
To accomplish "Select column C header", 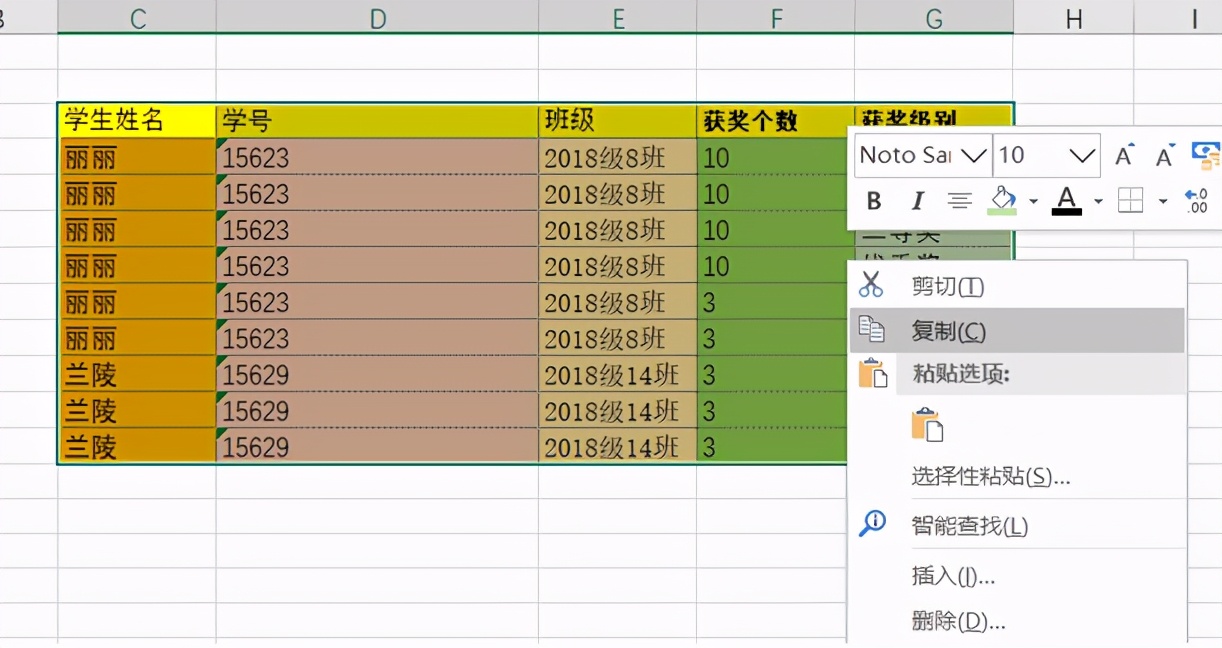I will pos(137,18).
